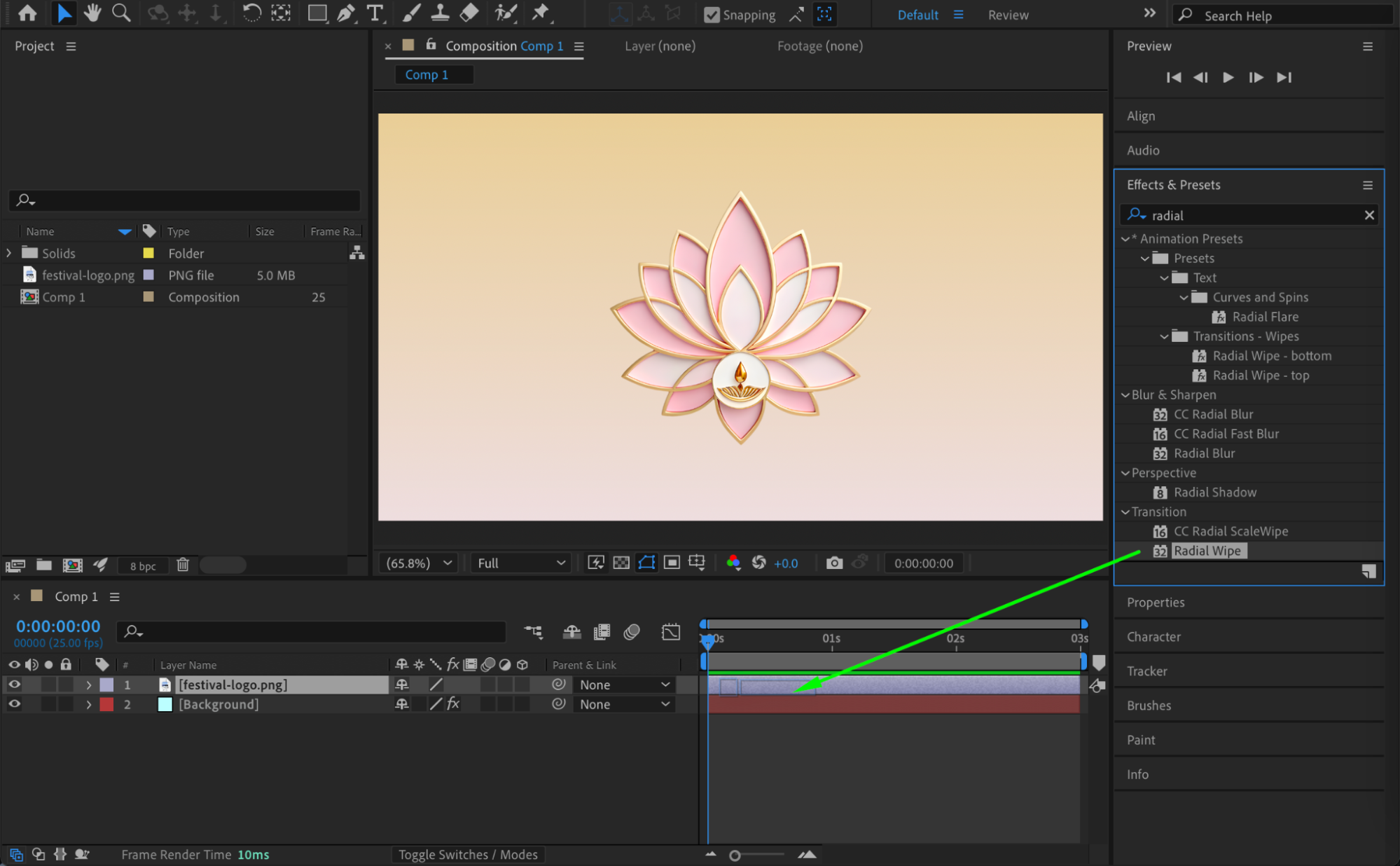Select the Rotation tool
This screenshot has height=866, width=1400.
251,13
